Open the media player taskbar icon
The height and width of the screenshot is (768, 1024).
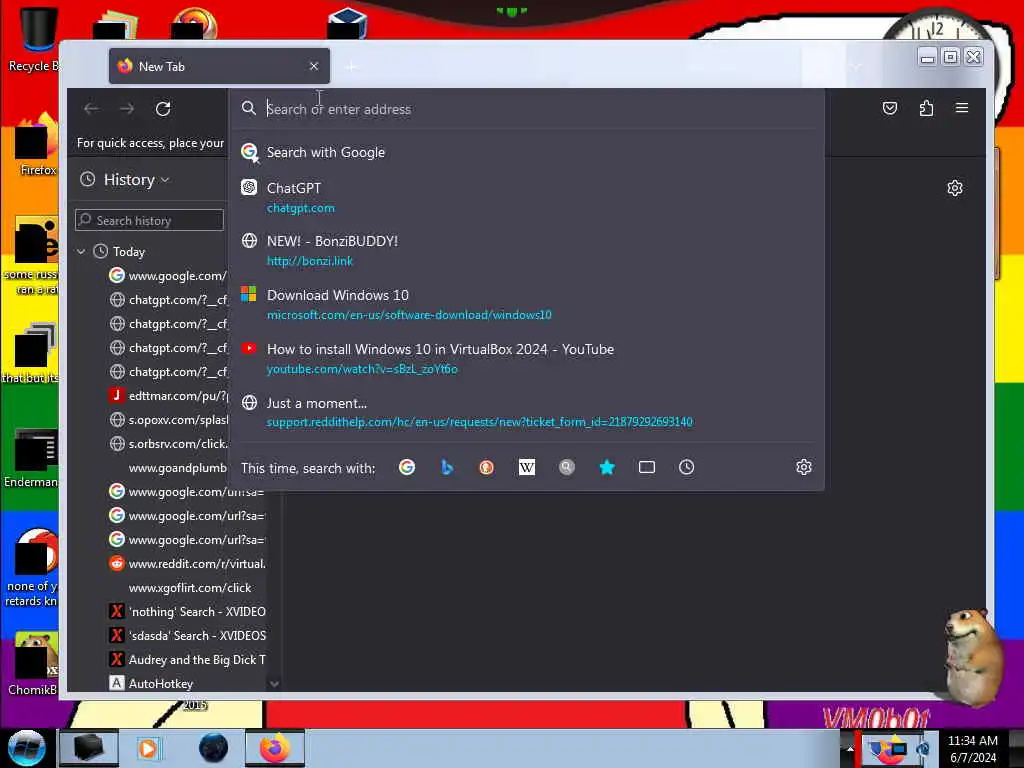pyautogui.click(x=148, y=748)
